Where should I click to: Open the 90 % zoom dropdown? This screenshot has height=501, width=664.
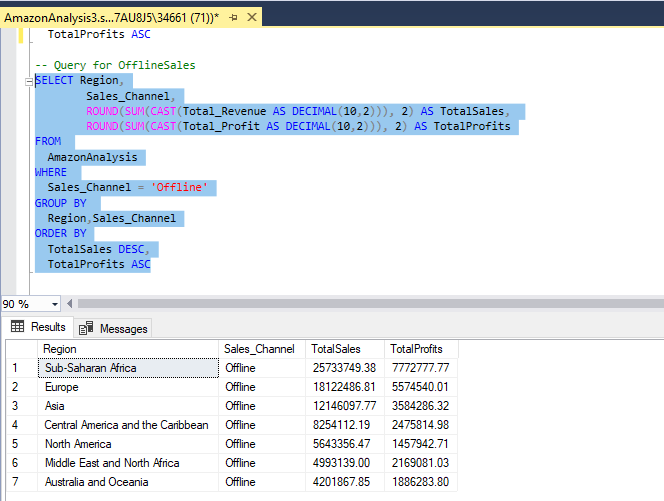[55, 304]
